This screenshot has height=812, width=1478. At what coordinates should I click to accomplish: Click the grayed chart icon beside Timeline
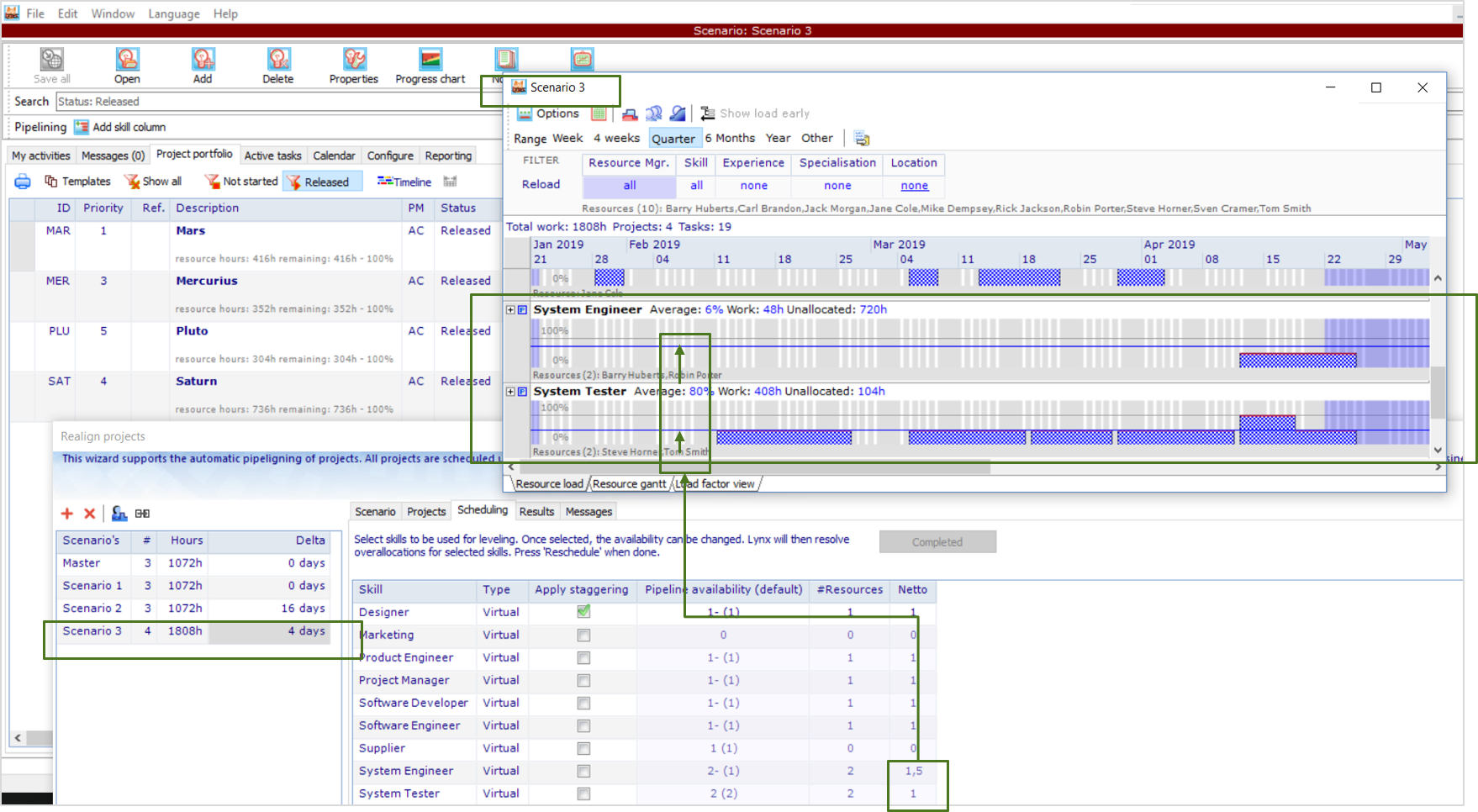(450, 182)
